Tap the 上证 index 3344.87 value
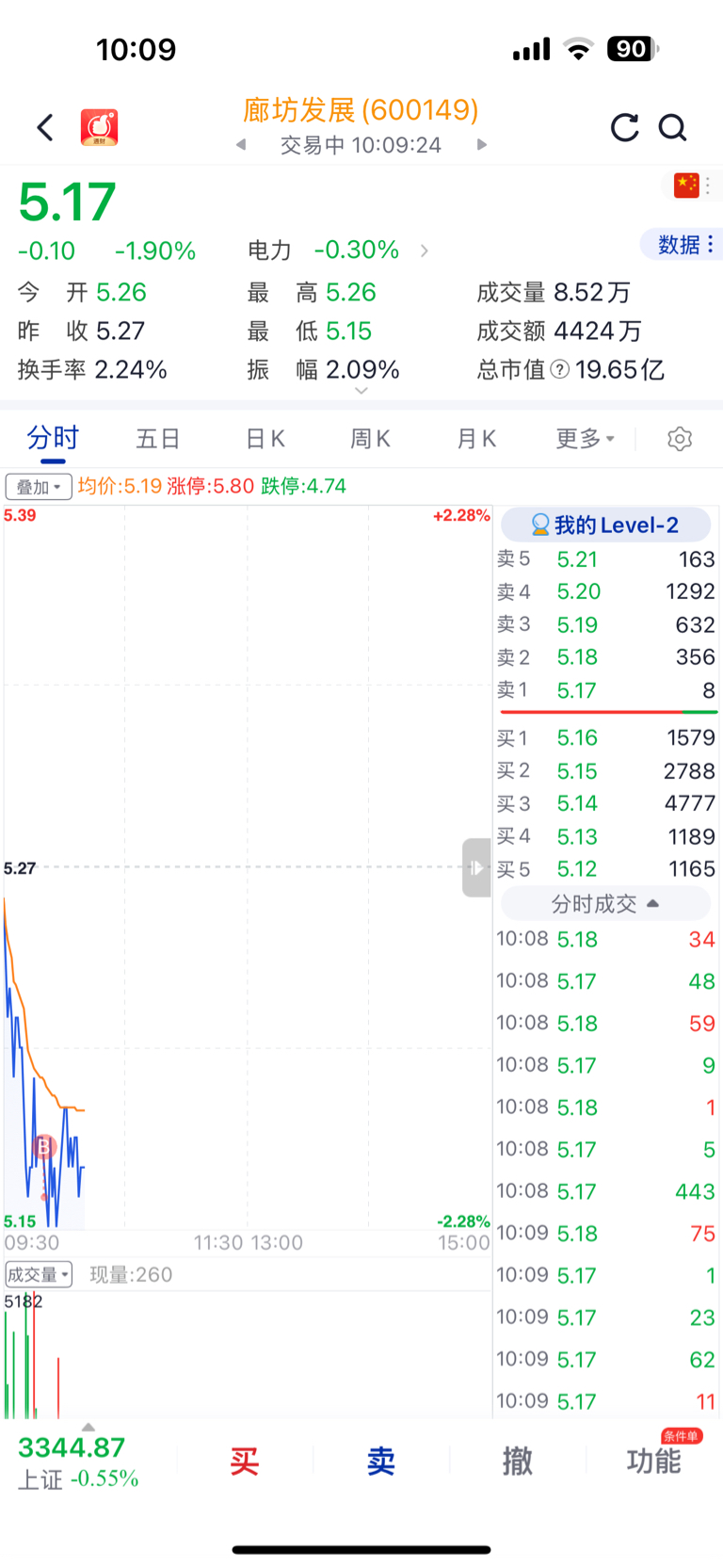Viewport: 723px width, 1568px height. 72,1447
